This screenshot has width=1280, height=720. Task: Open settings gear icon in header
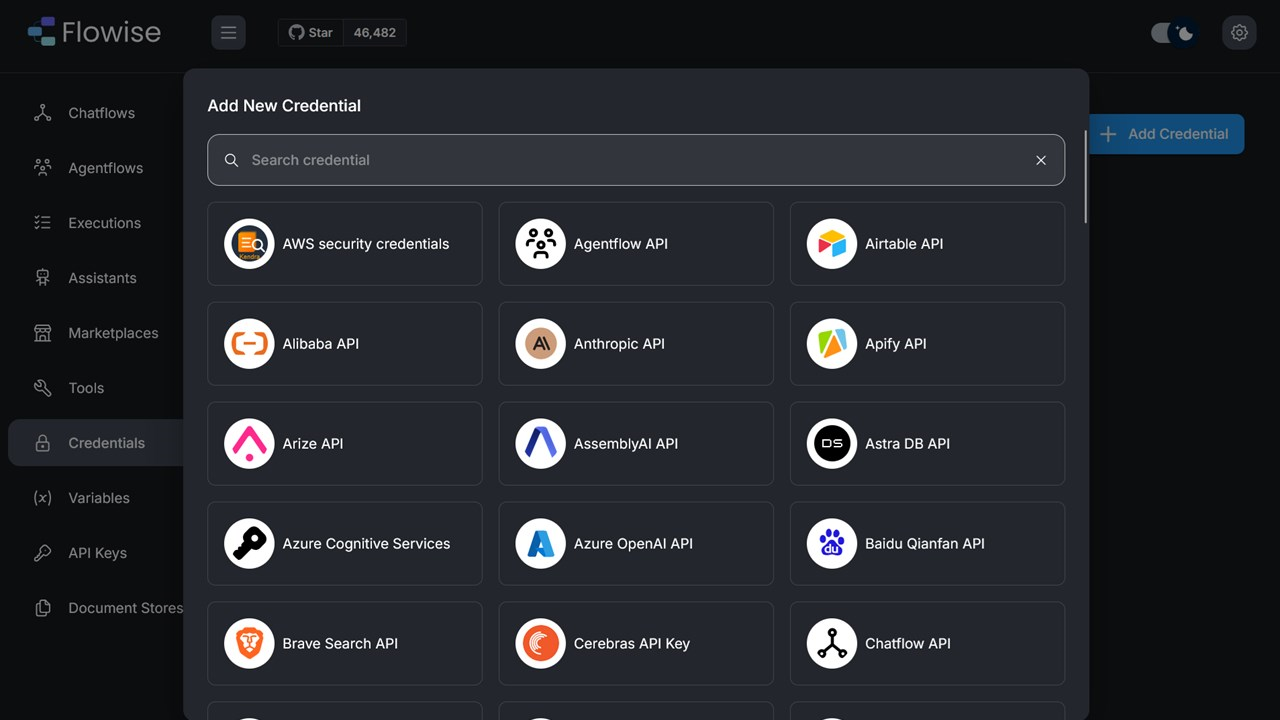click(x=1239, y=33)
